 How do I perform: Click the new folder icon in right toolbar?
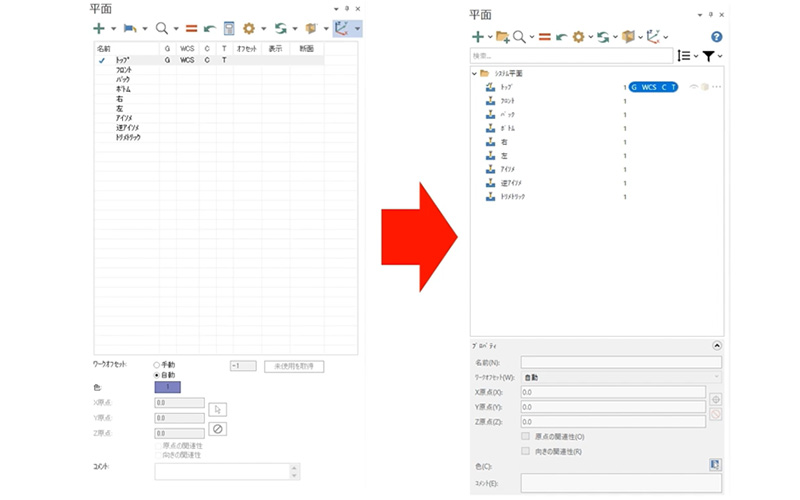502,37
